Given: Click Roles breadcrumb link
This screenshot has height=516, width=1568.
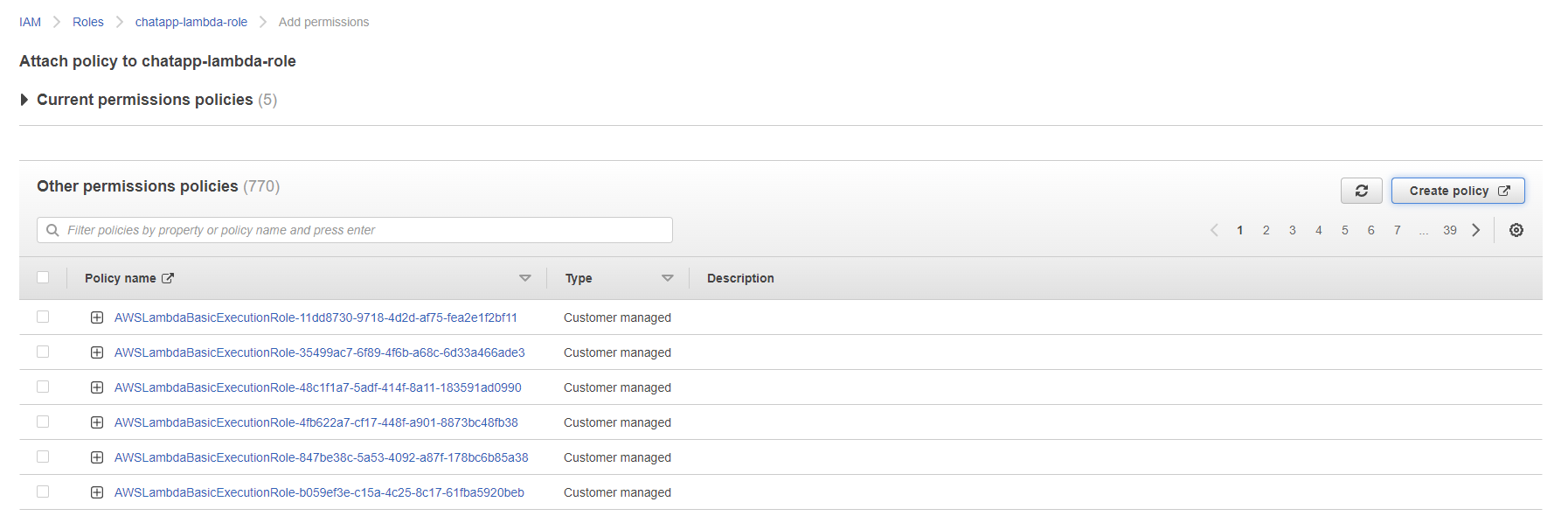Looking at the screenshot, I should coord(87,22).
